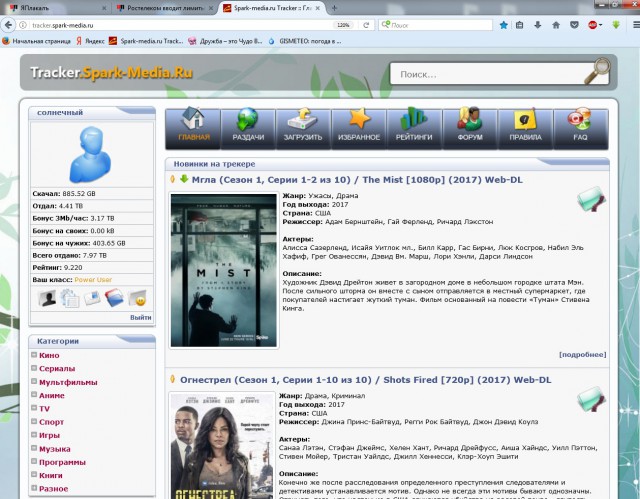
Task: Open a new browser tab
Action: click(x=334, y=8)
